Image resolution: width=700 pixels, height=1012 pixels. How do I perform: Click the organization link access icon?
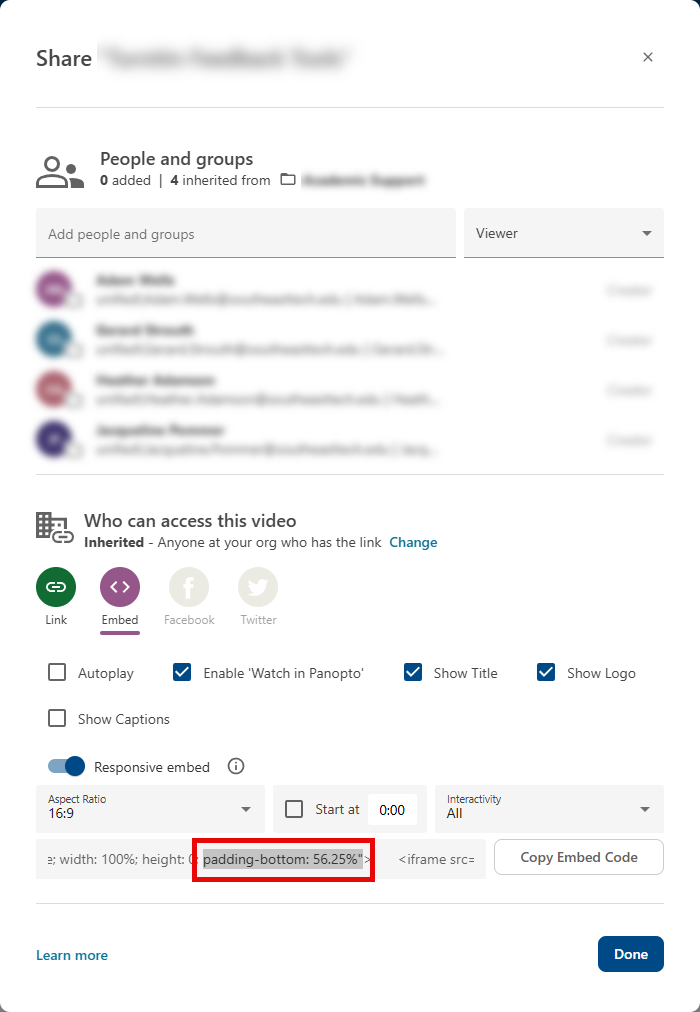tap(55, 528)
